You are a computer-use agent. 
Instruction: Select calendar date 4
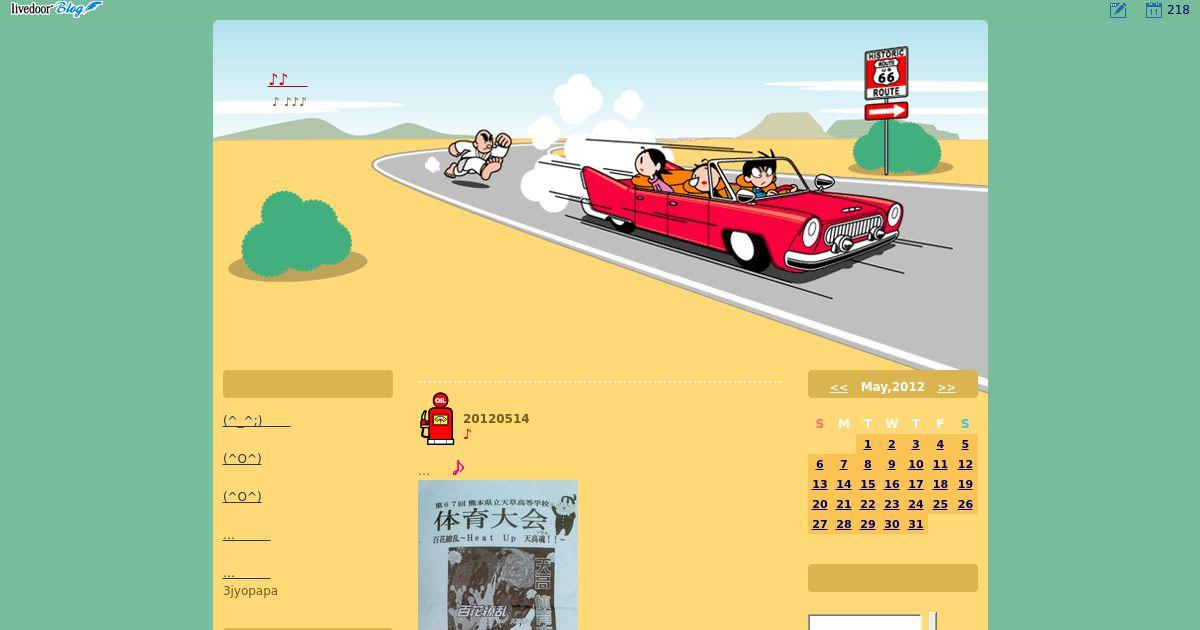[x=940, y=444]
